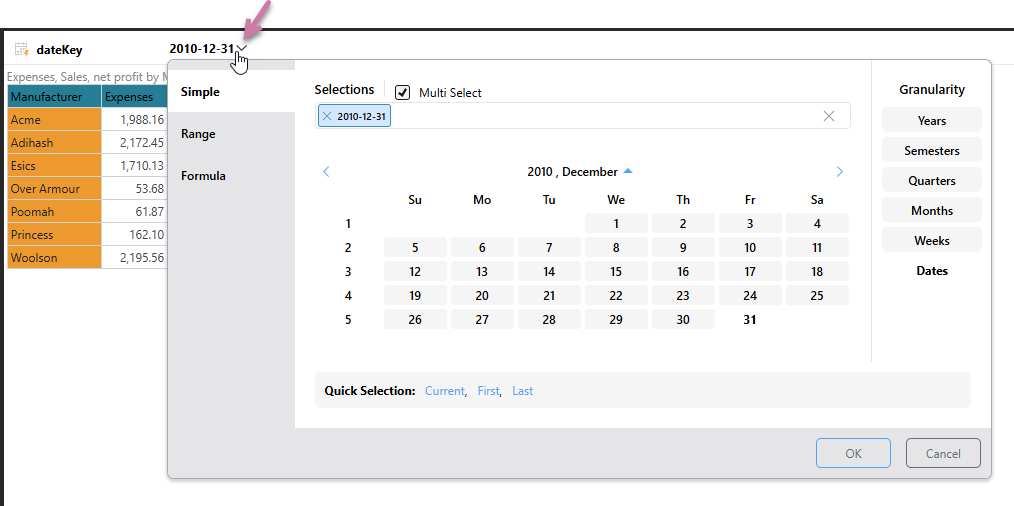Toggle the Multi Select checkbox
The width and height of the screenshot is (1014, 506).
(x=403, y=93)
